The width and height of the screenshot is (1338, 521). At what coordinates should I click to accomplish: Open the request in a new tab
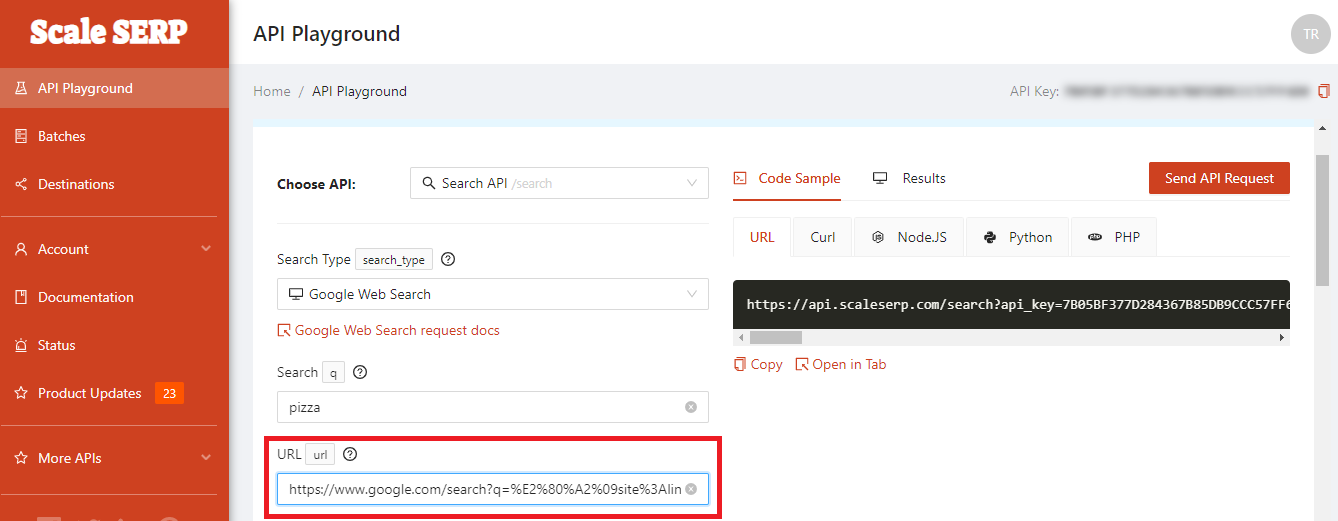[841, 364]
